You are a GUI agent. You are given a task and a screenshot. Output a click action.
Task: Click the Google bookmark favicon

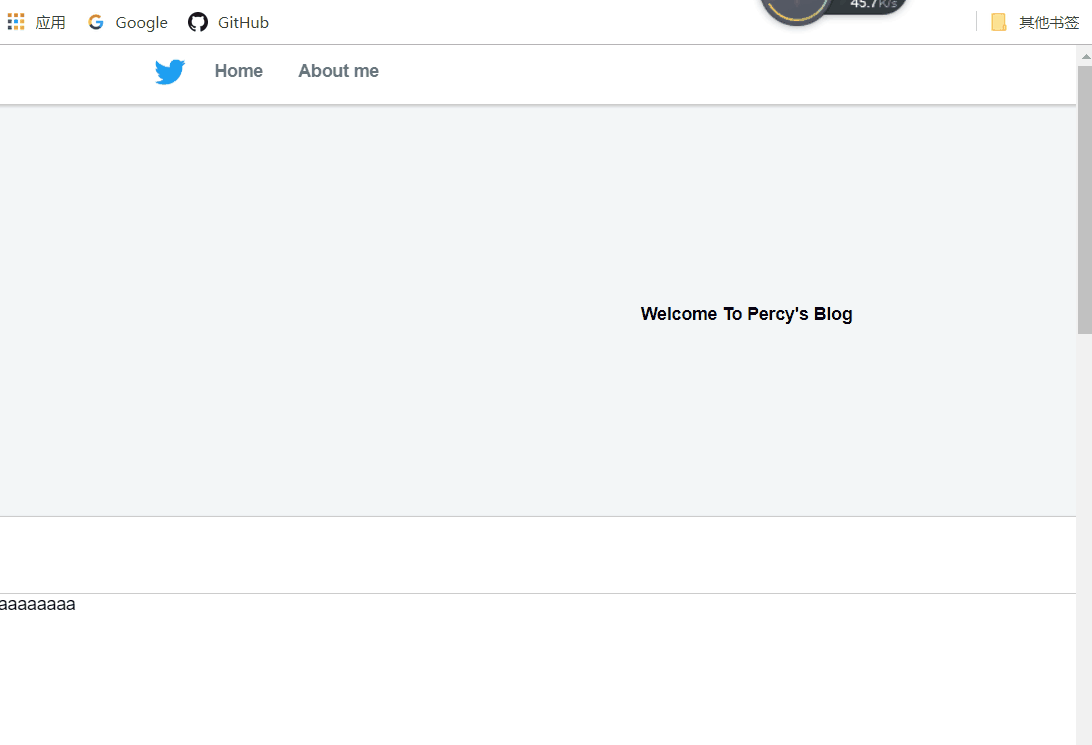(96, 22)
